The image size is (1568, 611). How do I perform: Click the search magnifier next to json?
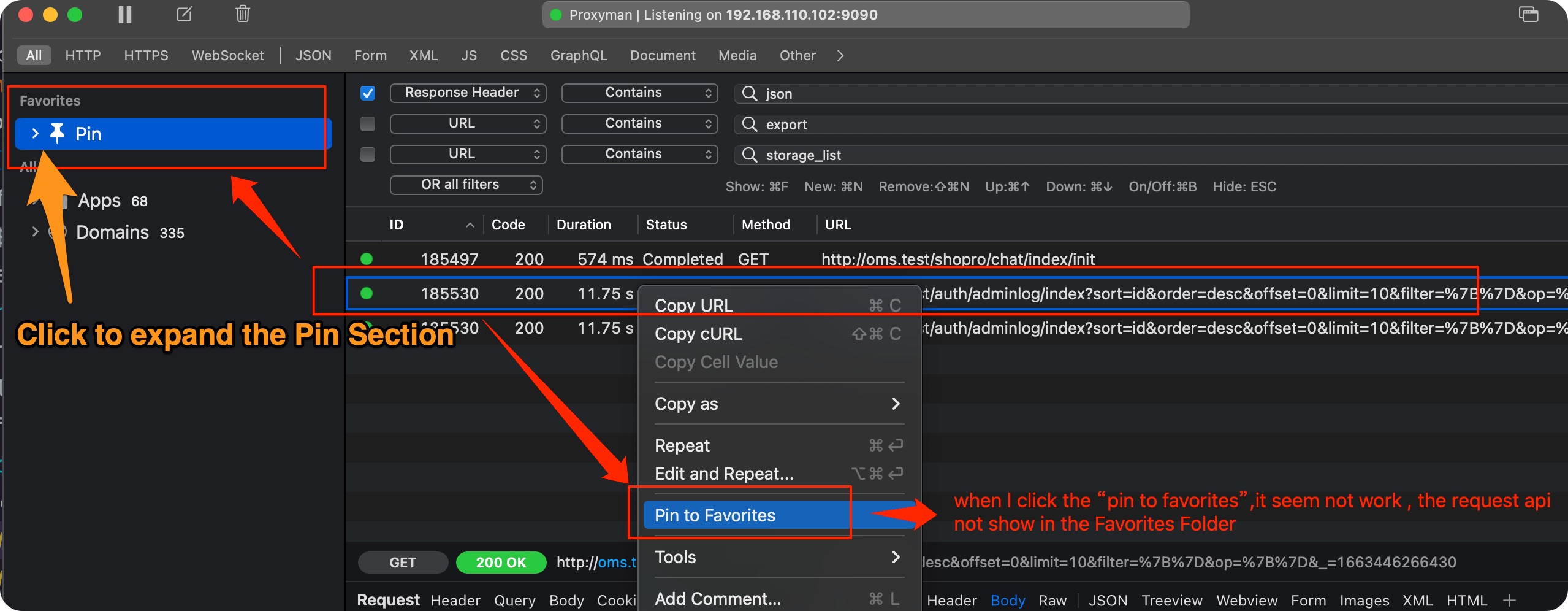750,93
